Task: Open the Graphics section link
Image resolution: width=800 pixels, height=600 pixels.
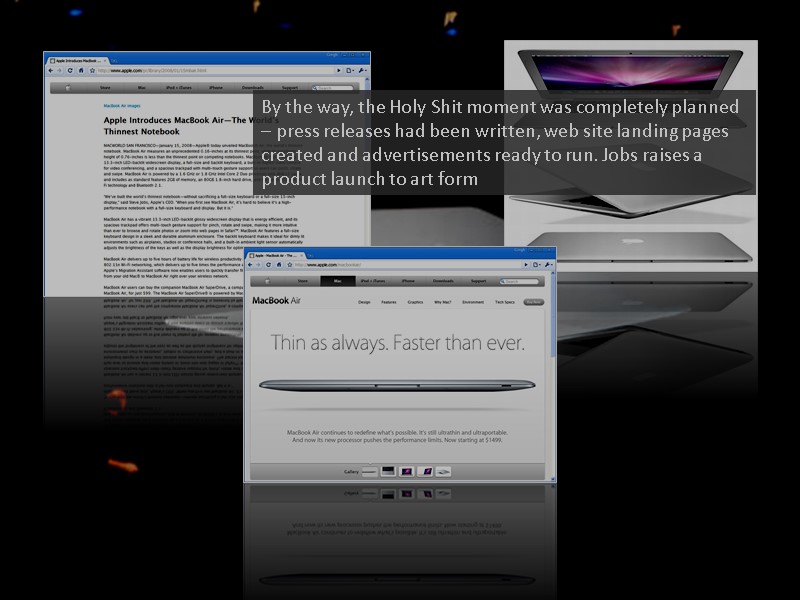Action: 415,302
